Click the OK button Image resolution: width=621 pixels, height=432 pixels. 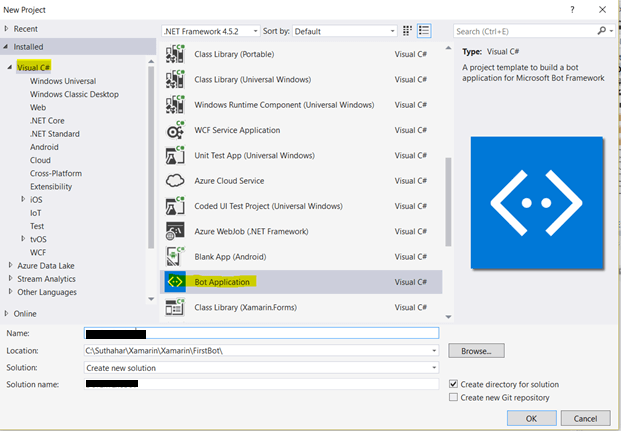pos(531,418)
